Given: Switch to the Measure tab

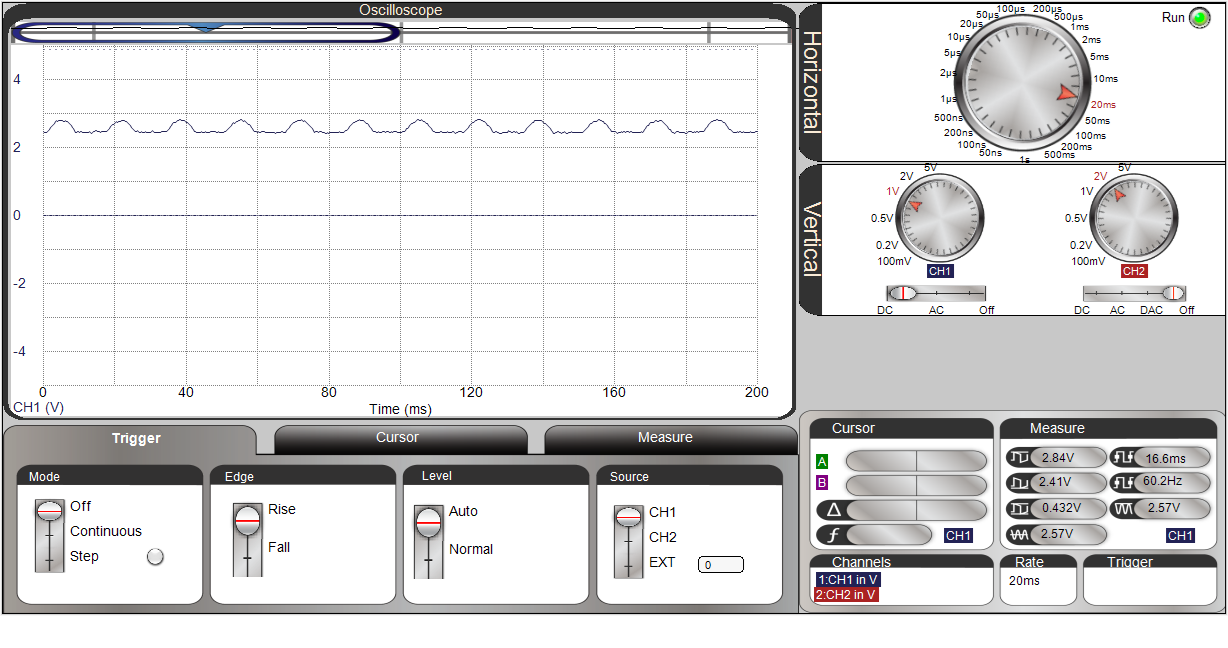Looking at the screenshot, I should tap(665, 438).
